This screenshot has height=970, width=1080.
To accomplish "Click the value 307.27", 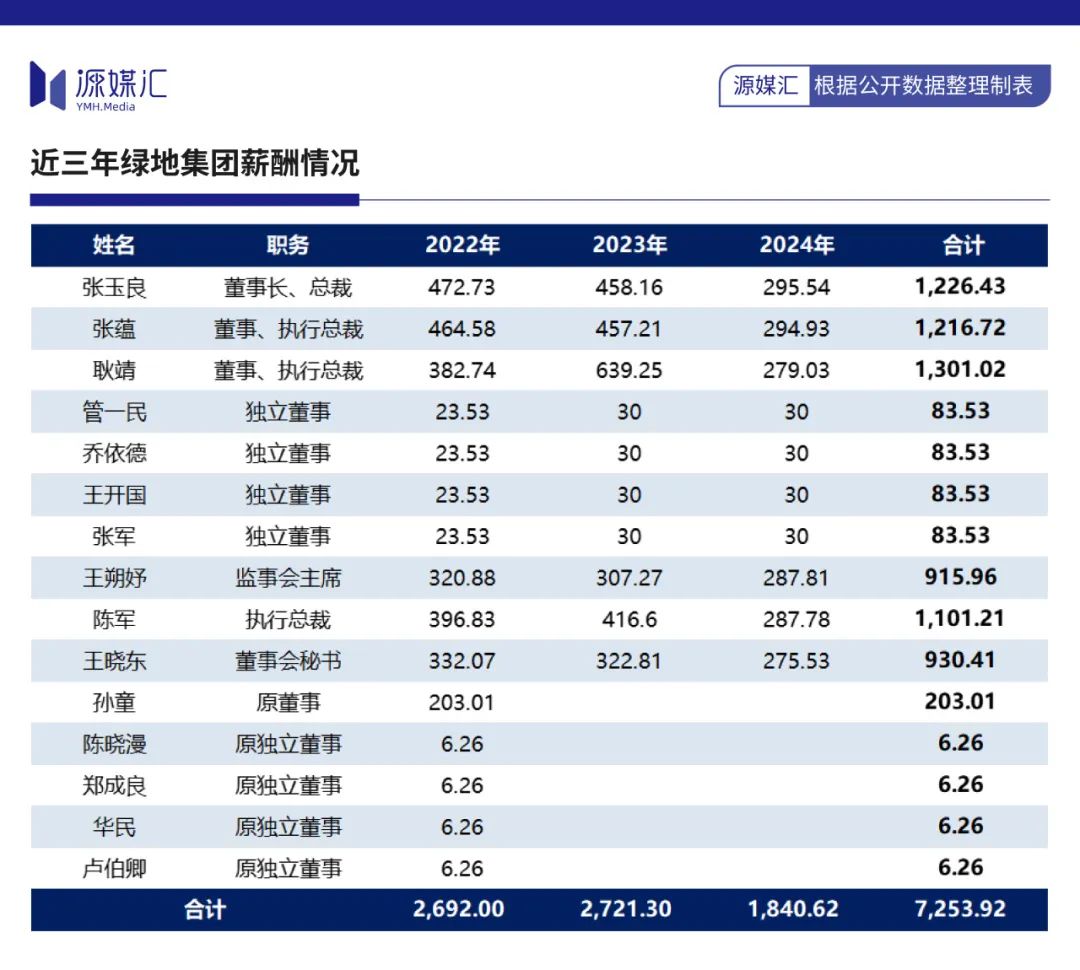I will 629,578.
